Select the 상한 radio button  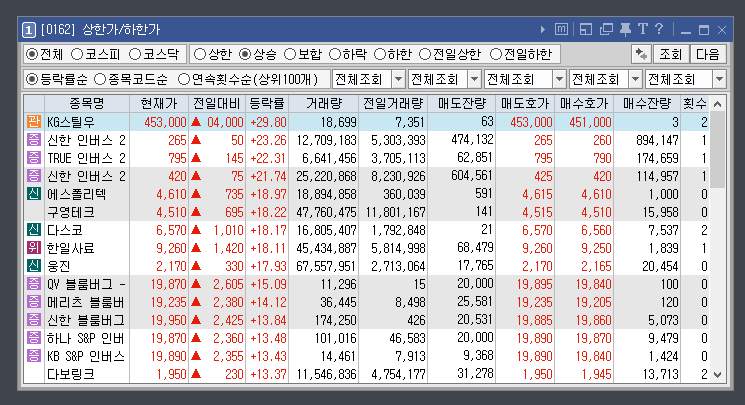tap(200, 54)
